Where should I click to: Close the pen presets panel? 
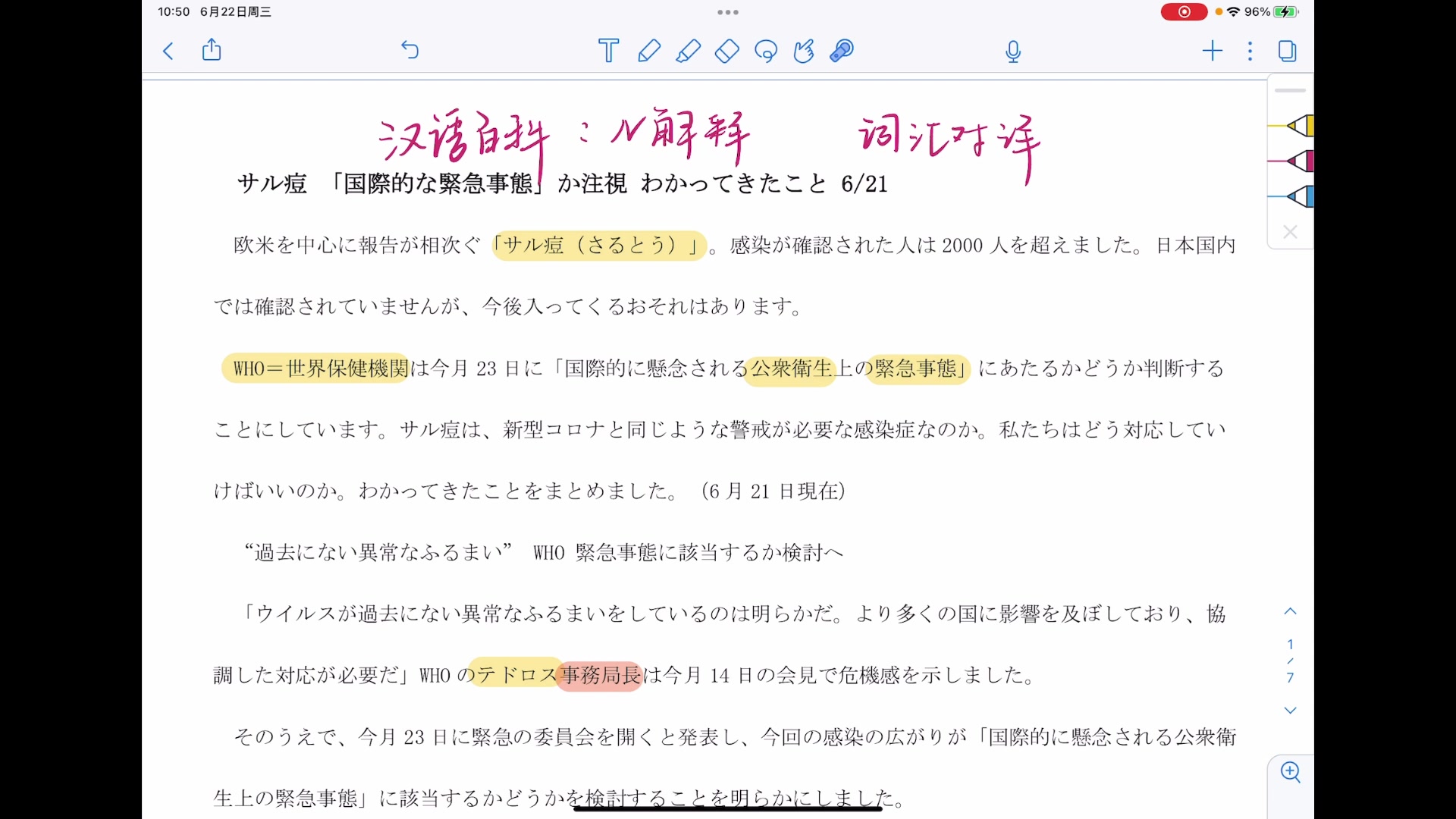tap(1290, 232)
